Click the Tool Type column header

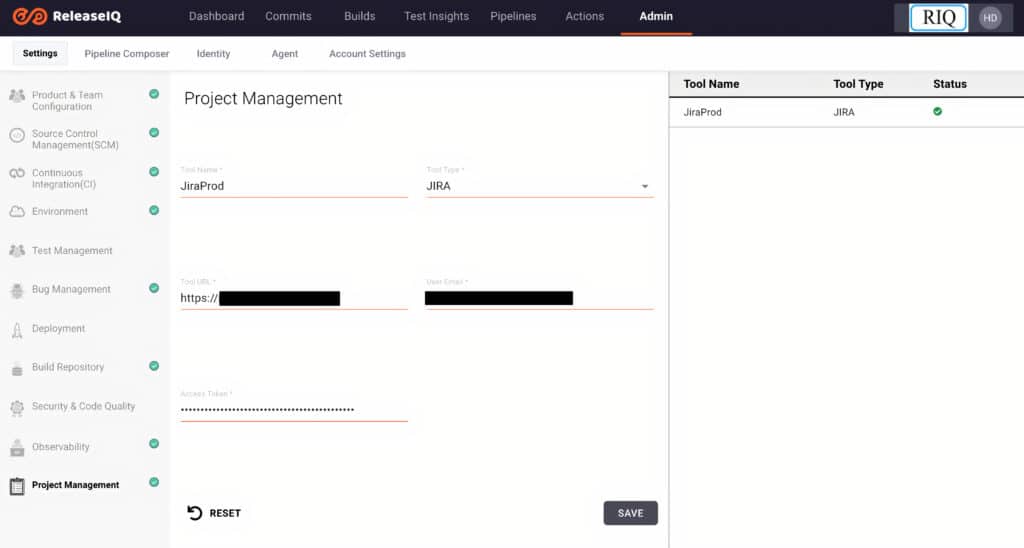click(858, 84)
